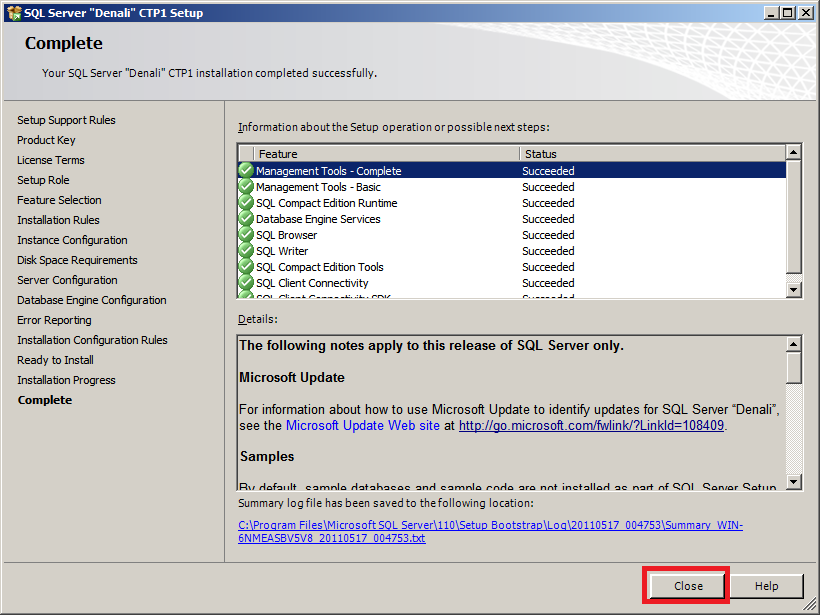Click the Database Engine Configuration step
820x615 pixels.
click(92, 300)
